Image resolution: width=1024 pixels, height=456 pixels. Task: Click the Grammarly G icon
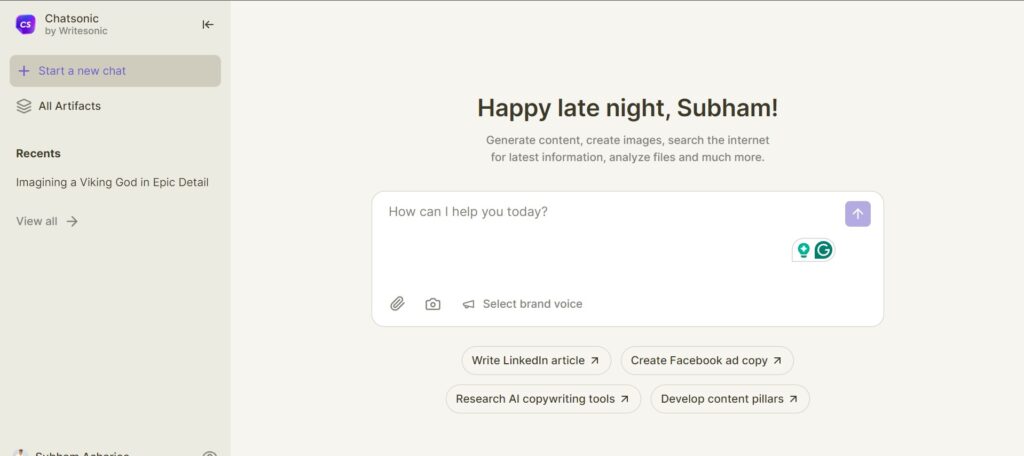click(824, 250)
